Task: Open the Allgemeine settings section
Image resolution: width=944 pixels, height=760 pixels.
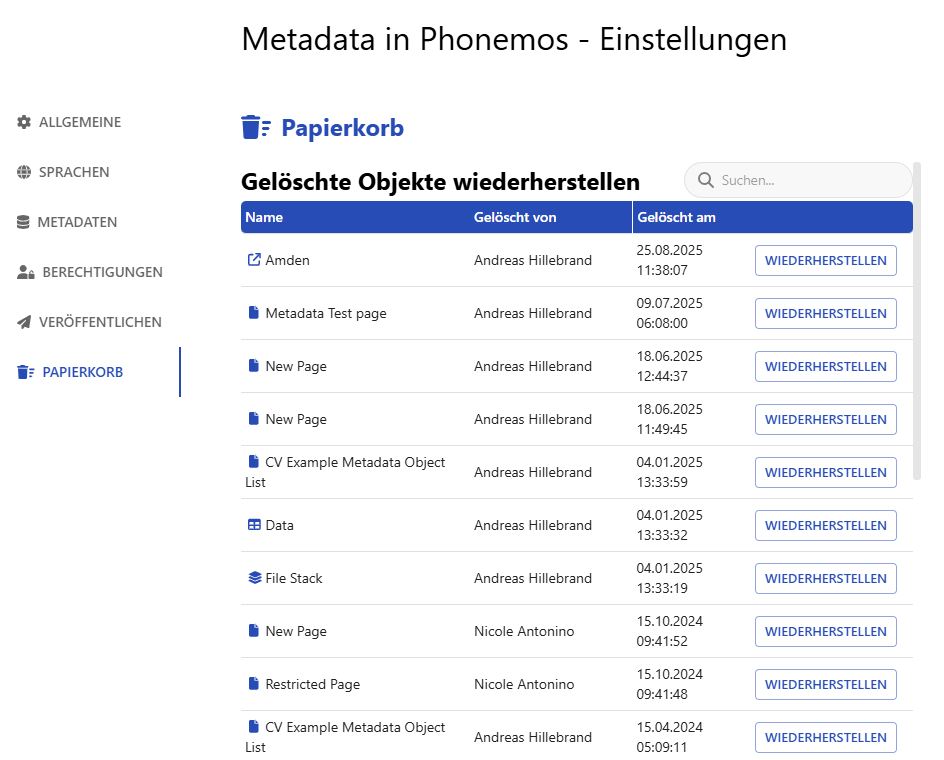Action: tap(80, 122)
